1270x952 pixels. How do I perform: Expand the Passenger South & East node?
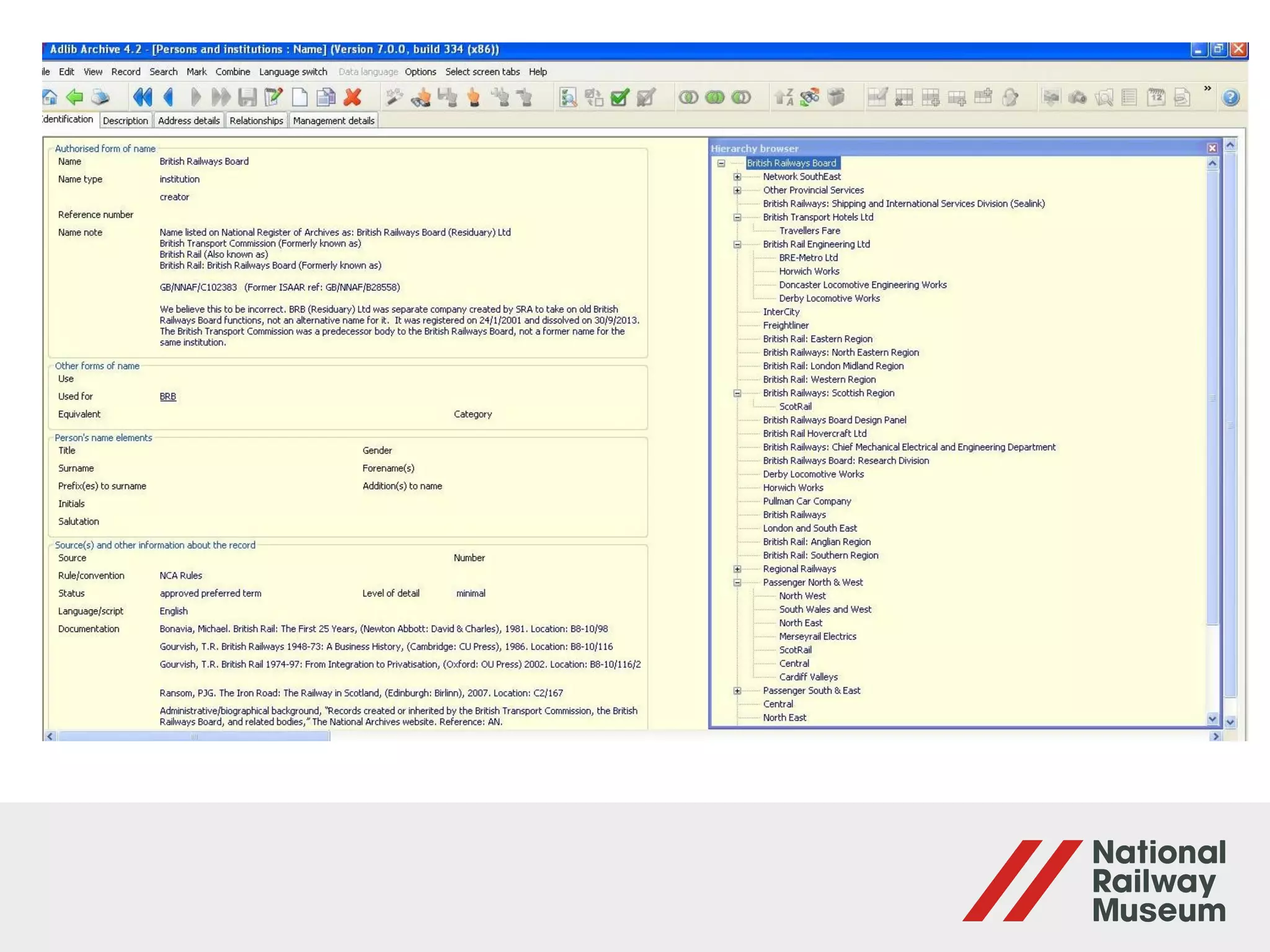pyautogui.click(x=737, y=690)
